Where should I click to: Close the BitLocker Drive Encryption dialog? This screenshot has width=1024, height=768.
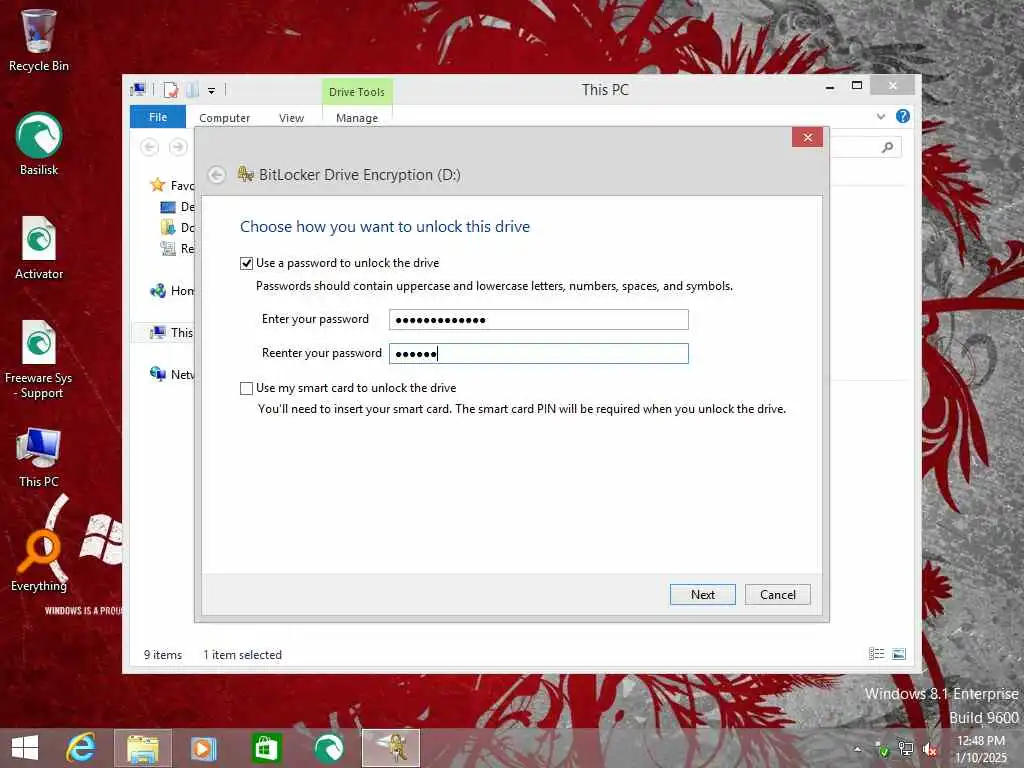tap(807, 137)
